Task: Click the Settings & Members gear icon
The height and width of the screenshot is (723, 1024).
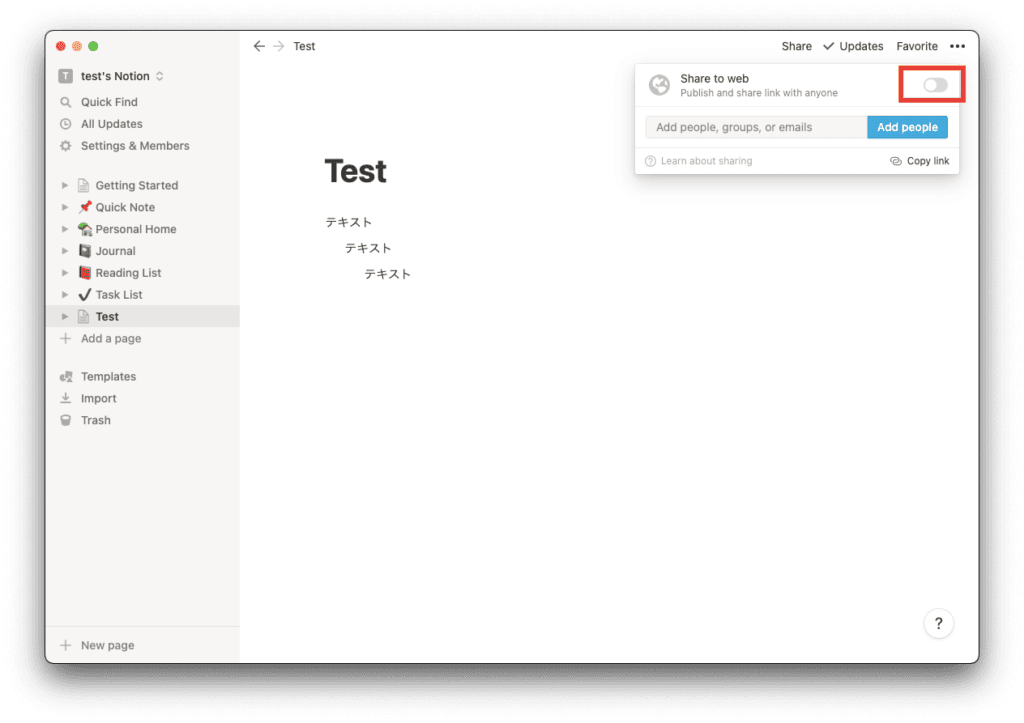Action: 65,146
